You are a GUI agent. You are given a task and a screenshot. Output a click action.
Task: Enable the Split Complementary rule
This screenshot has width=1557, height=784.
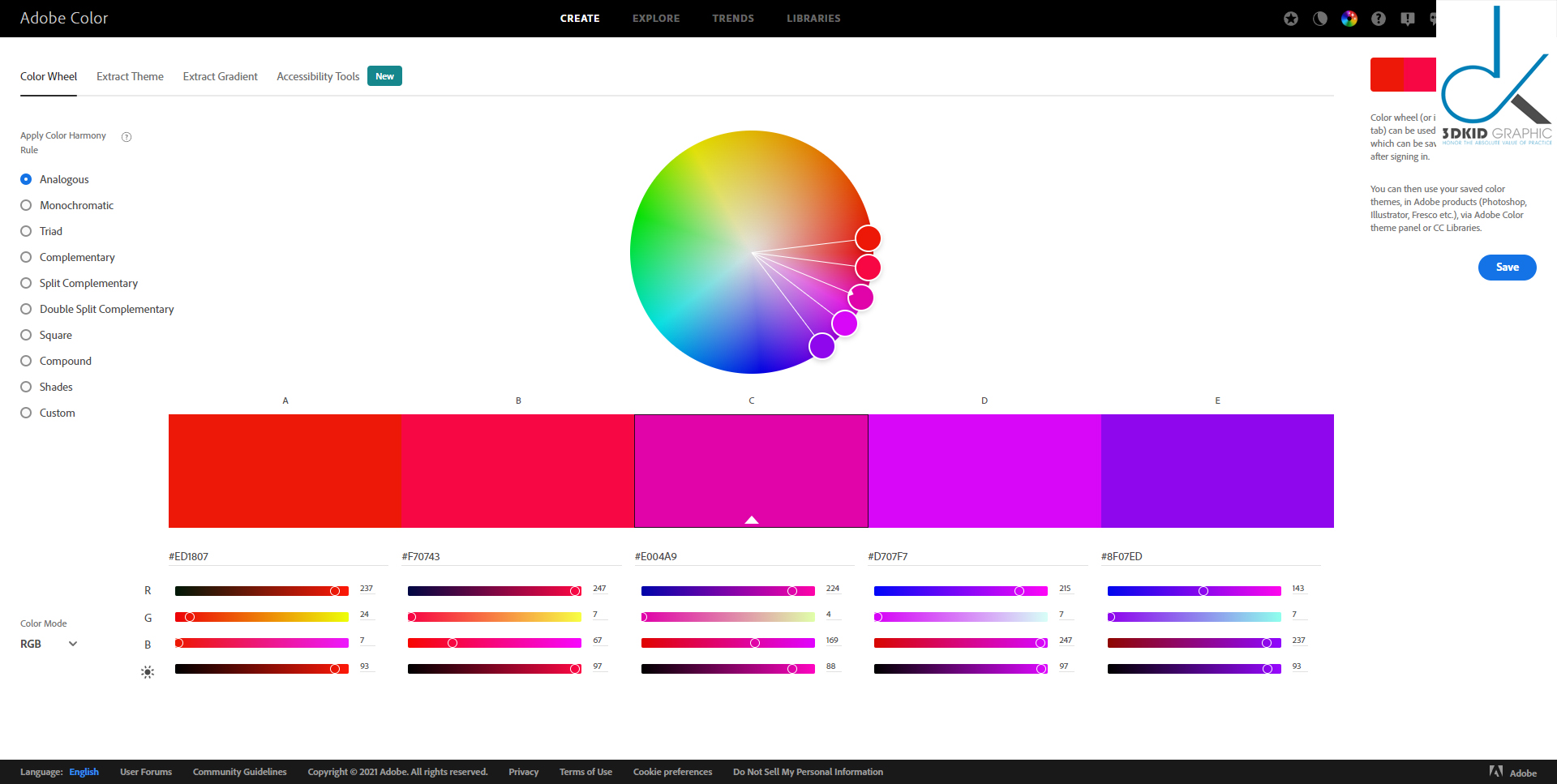click(26, 283)
